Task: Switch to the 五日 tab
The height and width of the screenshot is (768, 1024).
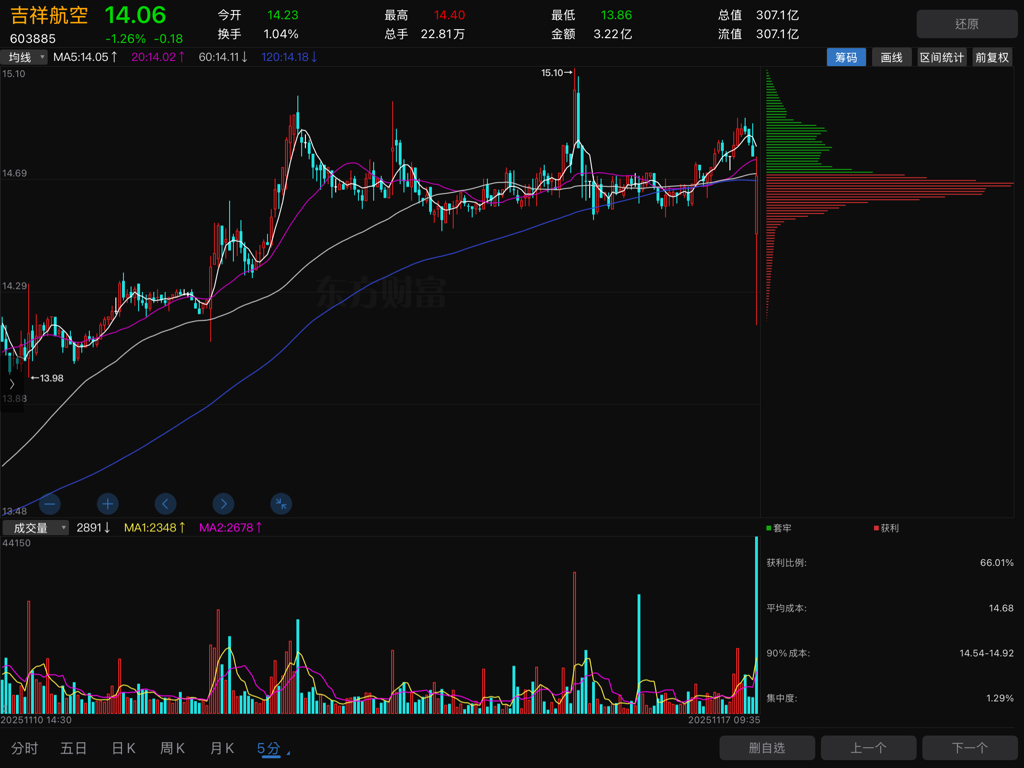Action: pyautogui.click(x=74, y=748)
